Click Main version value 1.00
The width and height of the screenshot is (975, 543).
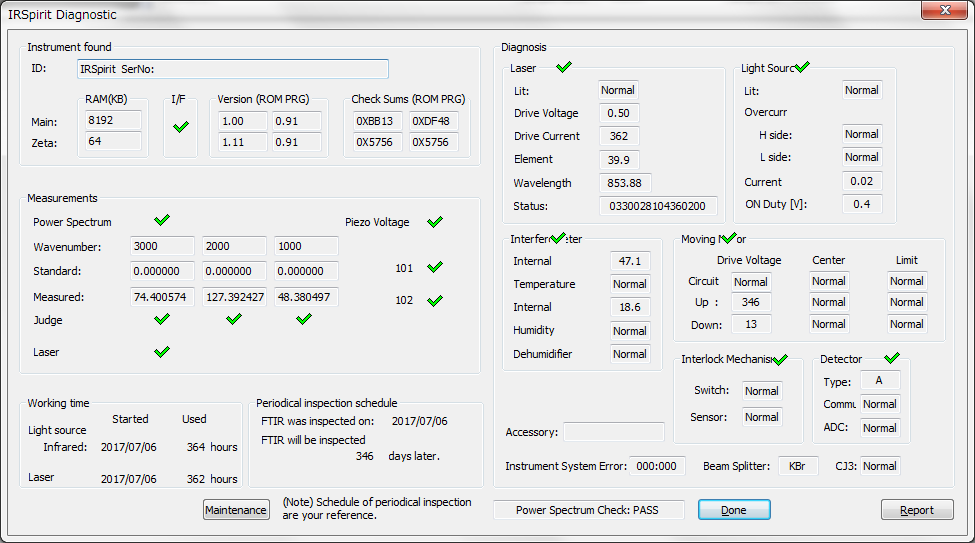[x=243, y=121]
